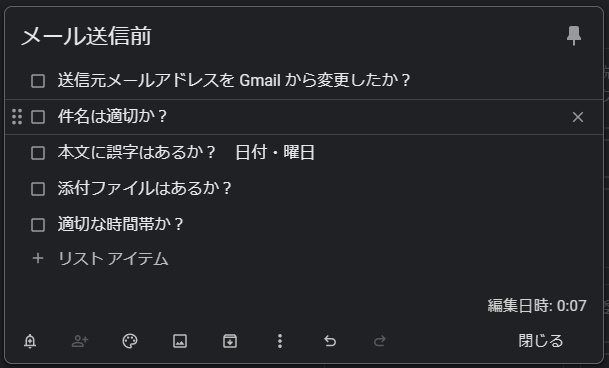Screen dimensions: 609x368
Task: Check the 添付ファイルはあるか？ checkbox
Action: pyautogui.click(x=38, y=189)
